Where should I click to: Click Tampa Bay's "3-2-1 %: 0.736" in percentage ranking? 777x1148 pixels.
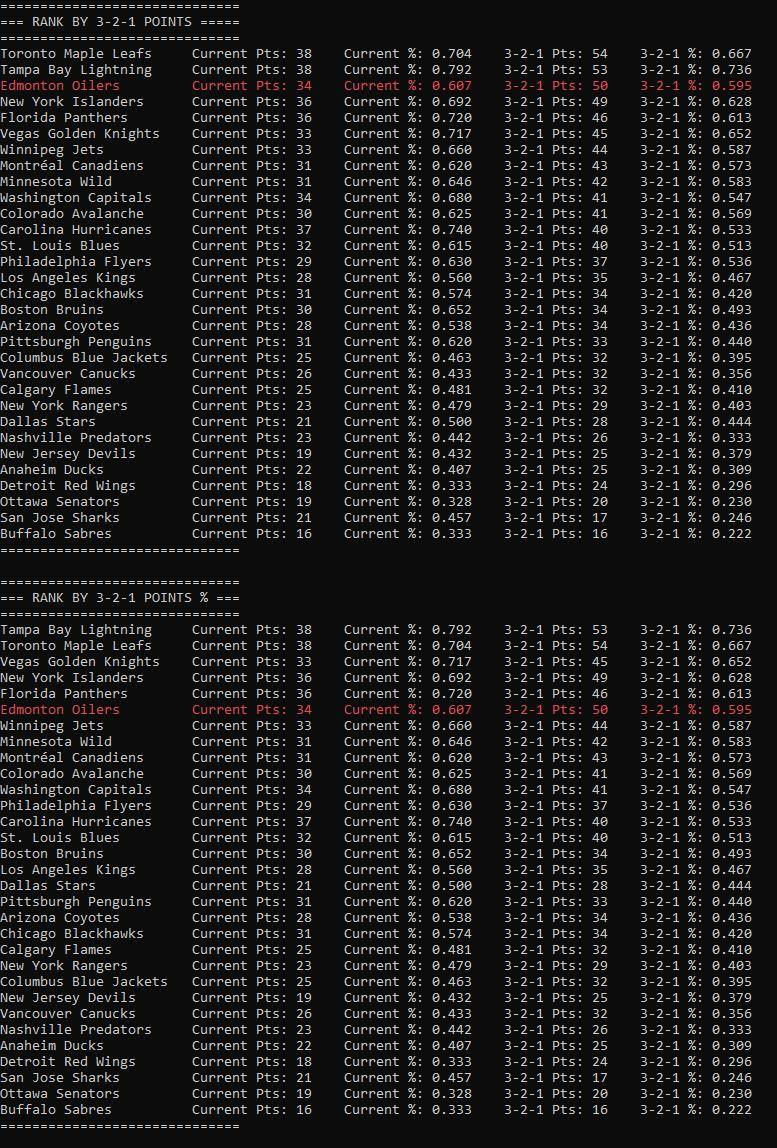[x=695, y=629]
